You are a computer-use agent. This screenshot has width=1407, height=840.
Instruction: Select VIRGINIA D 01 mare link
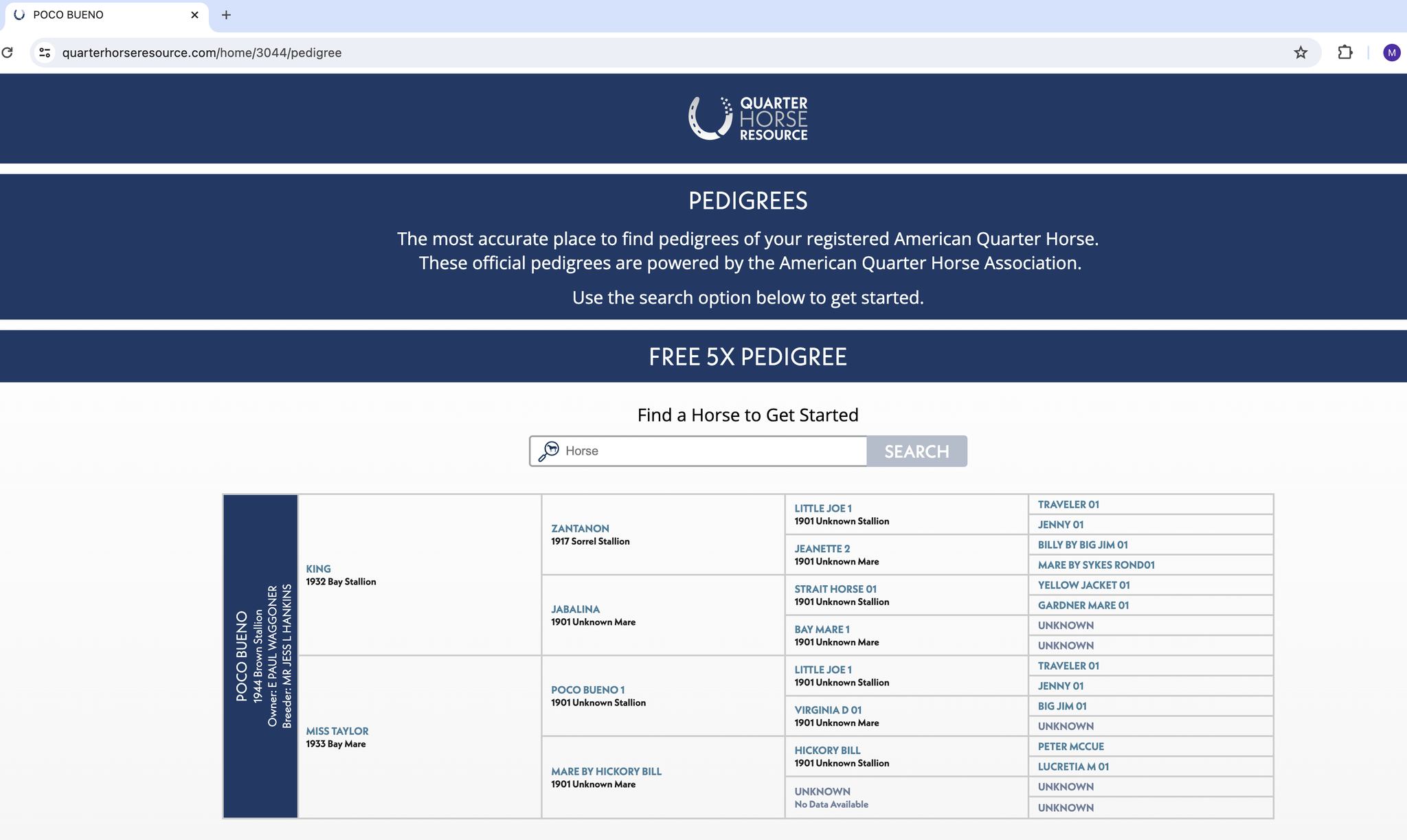click(828, 710)
